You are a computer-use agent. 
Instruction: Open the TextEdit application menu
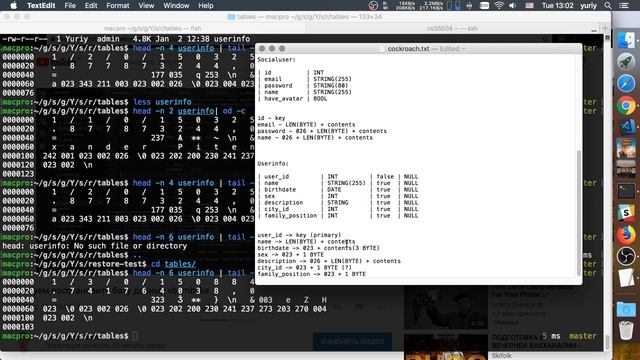tap(41, 5)
